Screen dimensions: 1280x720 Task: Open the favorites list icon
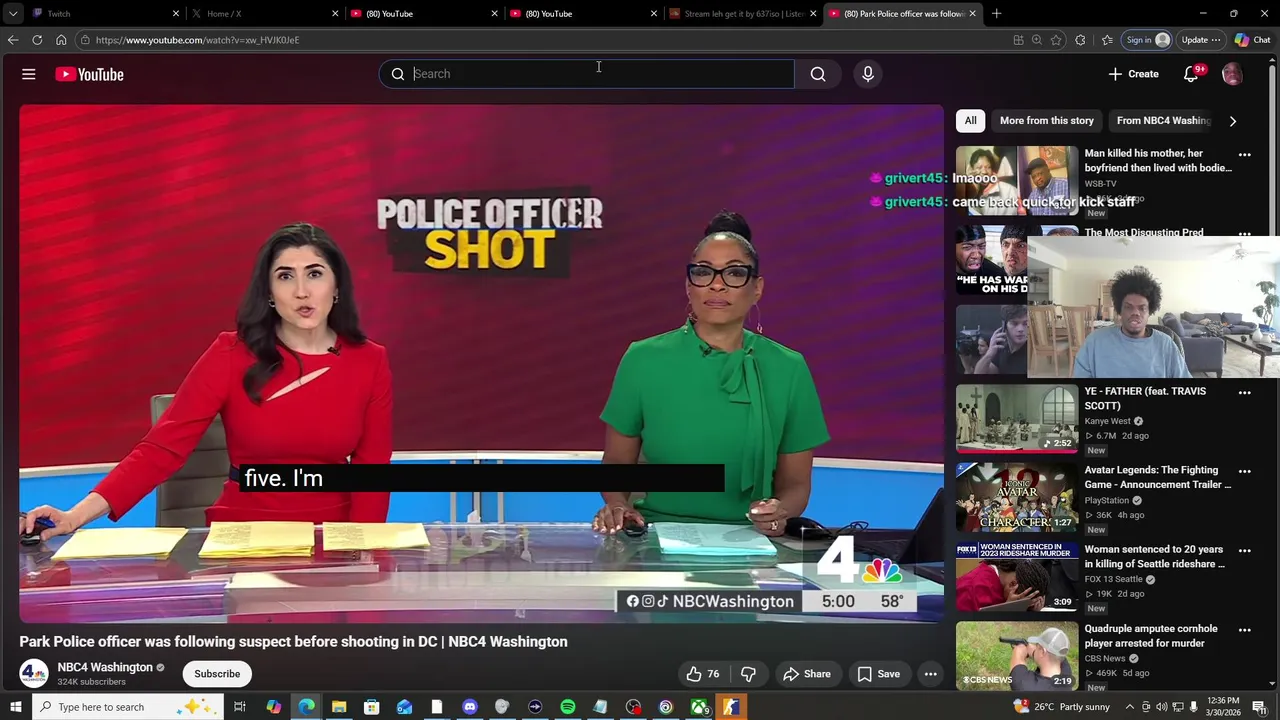coord(1107,40)
